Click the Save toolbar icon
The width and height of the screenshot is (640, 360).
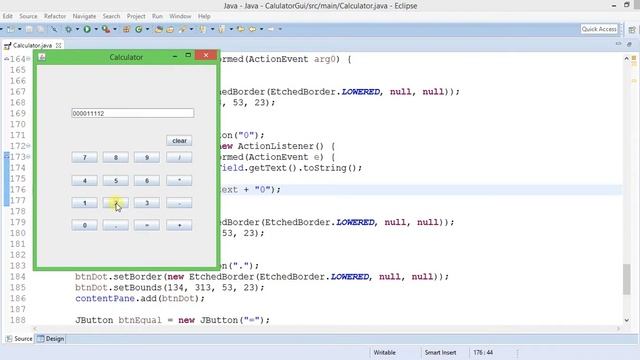point(29,29)
